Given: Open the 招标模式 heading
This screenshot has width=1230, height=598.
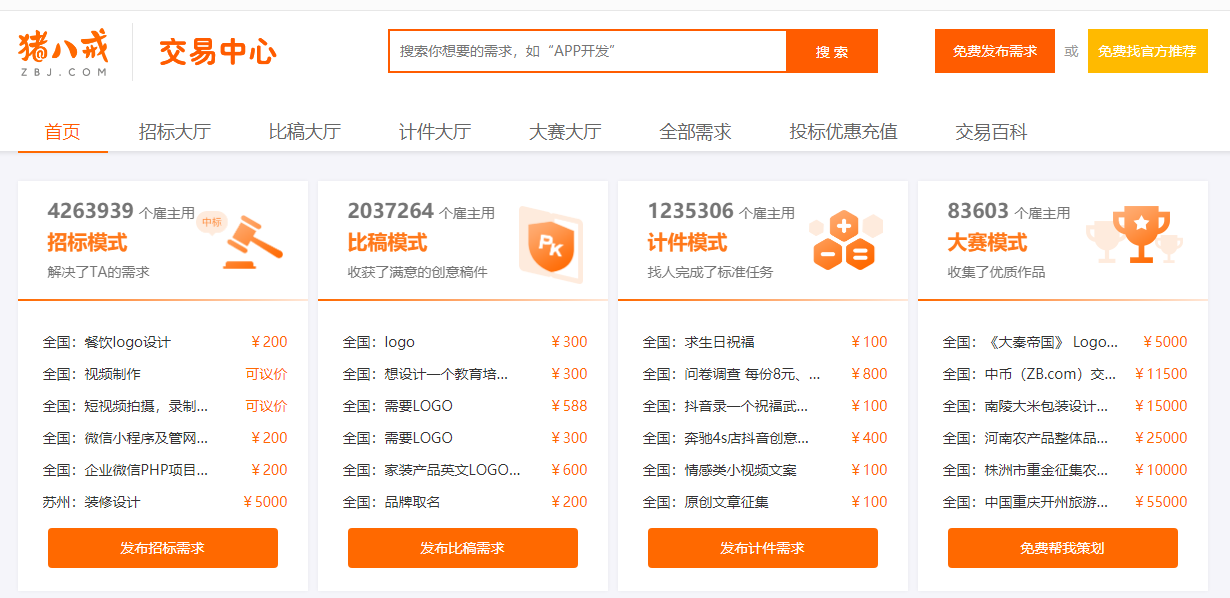Looking at the screenshot, I should (87, 243).
